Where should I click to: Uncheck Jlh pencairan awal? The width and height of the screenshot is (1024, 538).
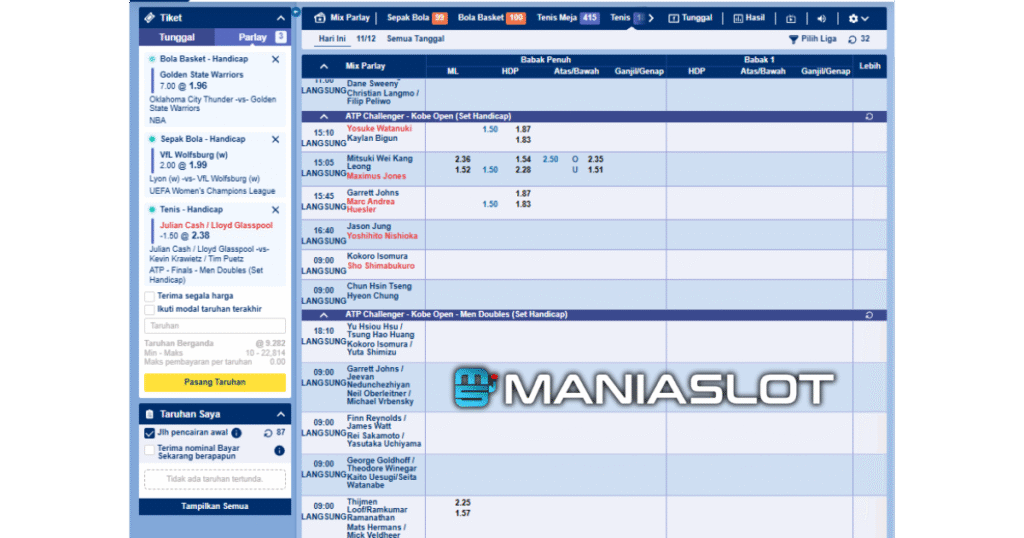click(x=150, y=433)
